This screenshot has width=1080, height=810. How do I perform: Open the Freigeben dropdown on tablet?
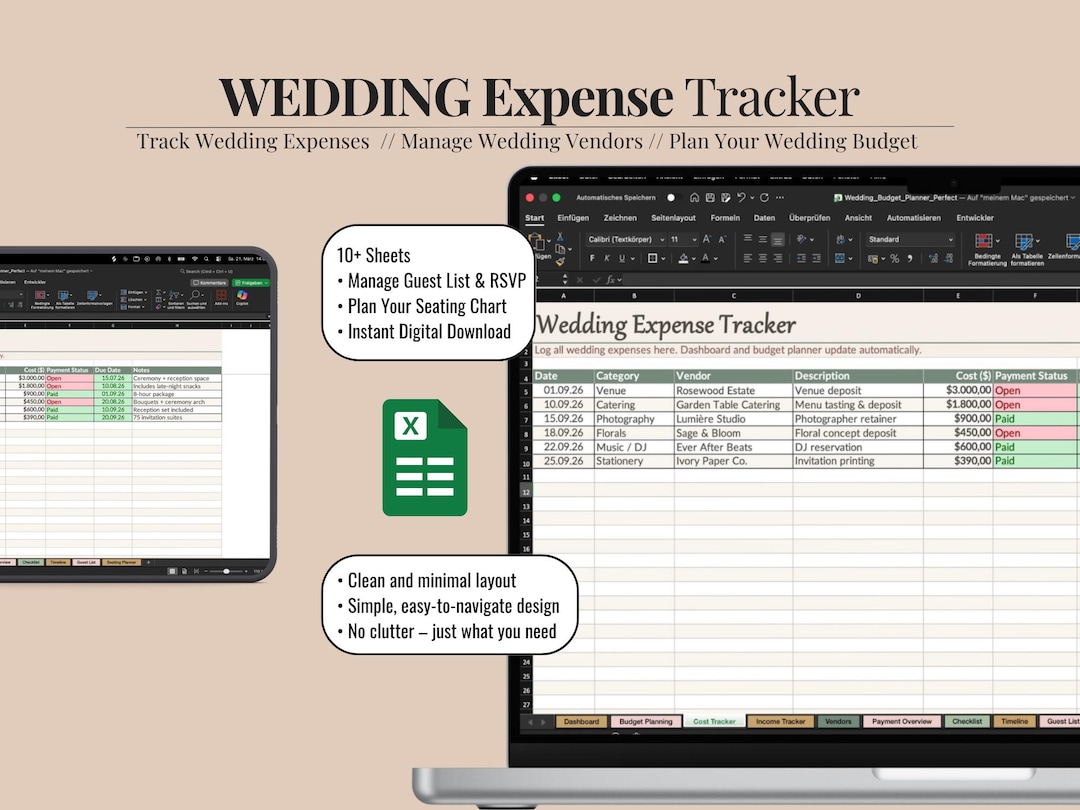coord(267,282)
